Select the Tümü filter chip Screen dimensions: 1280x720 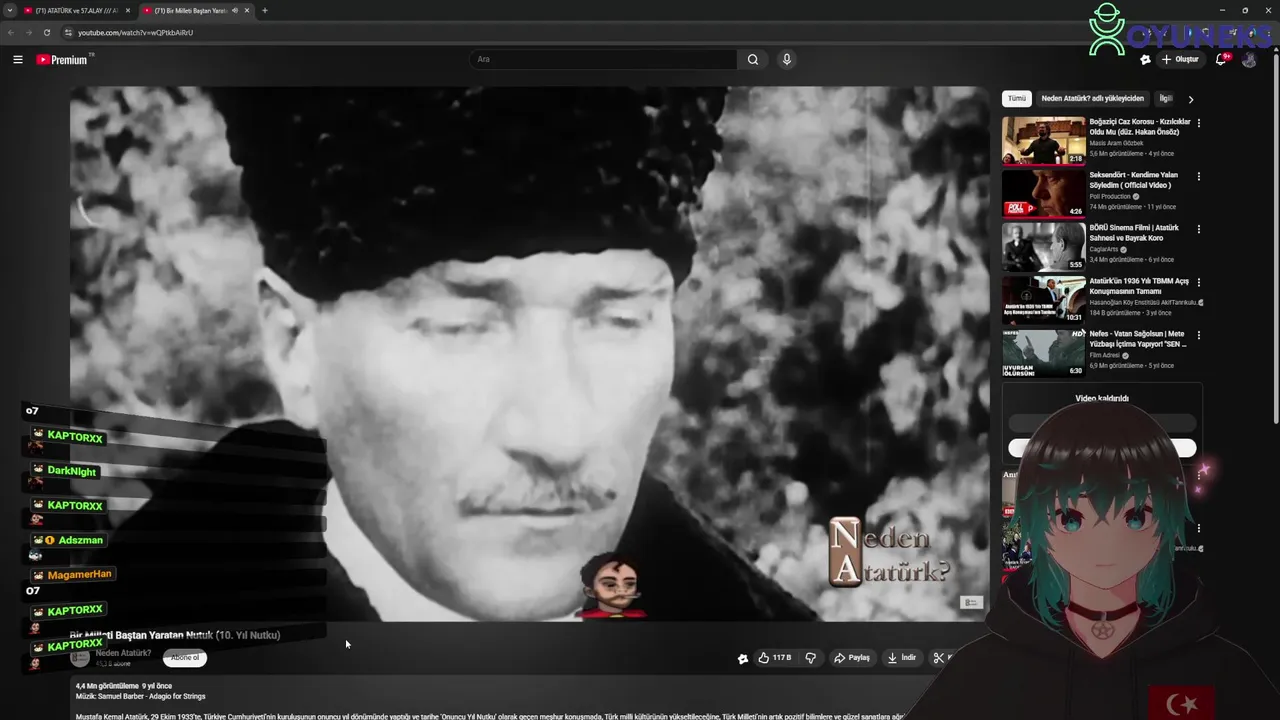(1017, 99)
